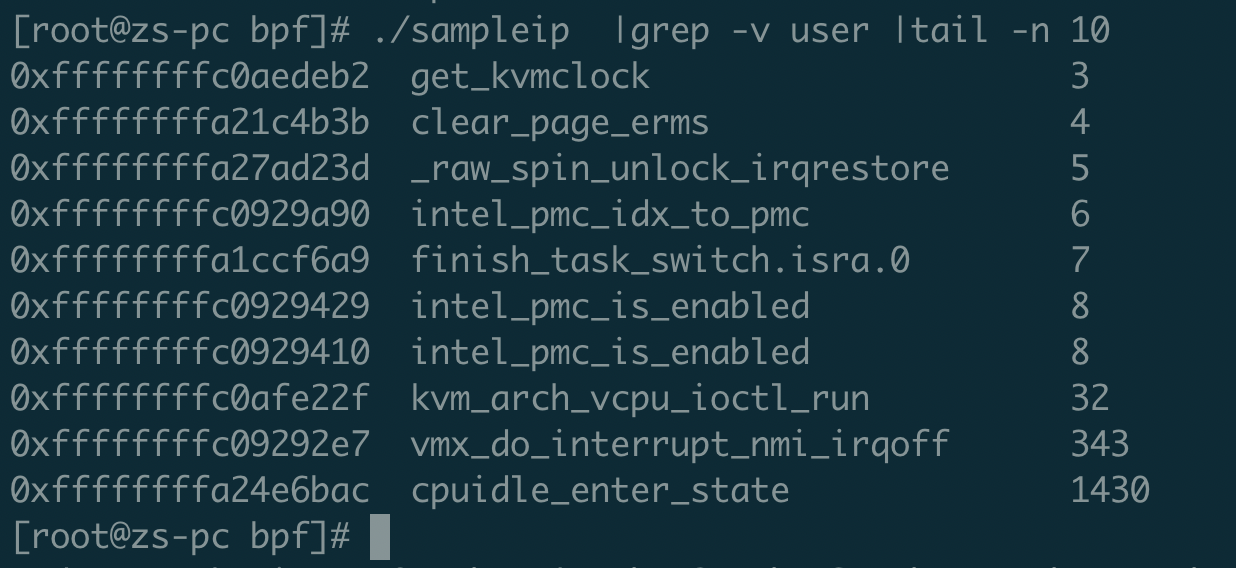Click the terminal cursor at bottom prompt

tap(379, 537)
